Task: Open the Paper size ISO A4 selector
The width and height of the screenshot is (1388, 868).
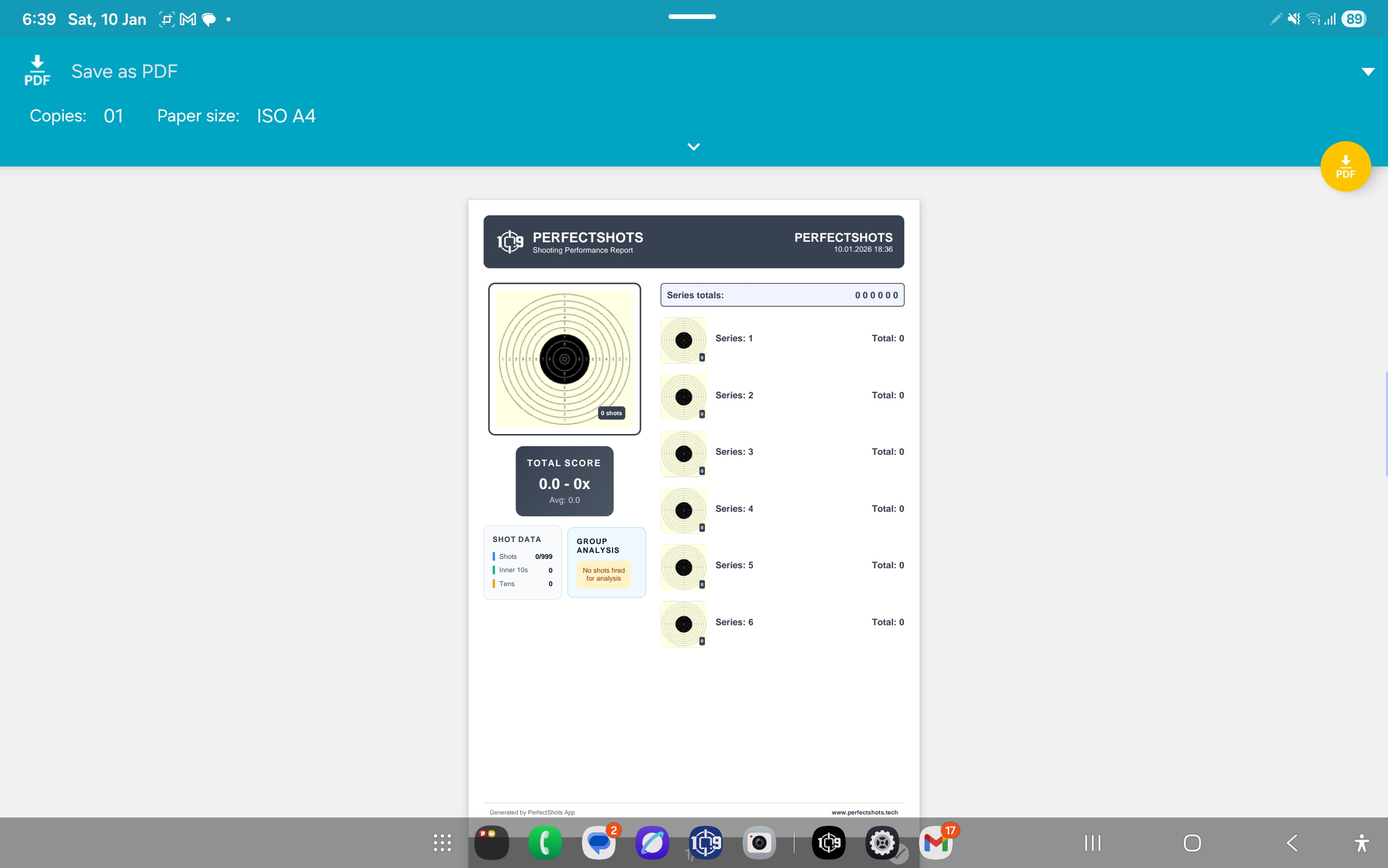Action: pos(286,116)
